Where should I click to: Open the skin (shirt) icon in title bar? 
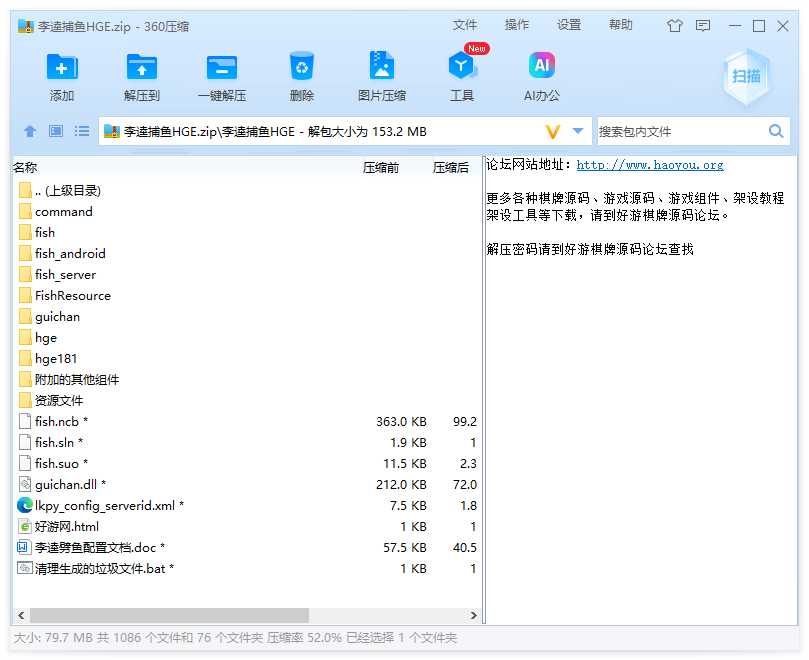click(x=674, y=25)
